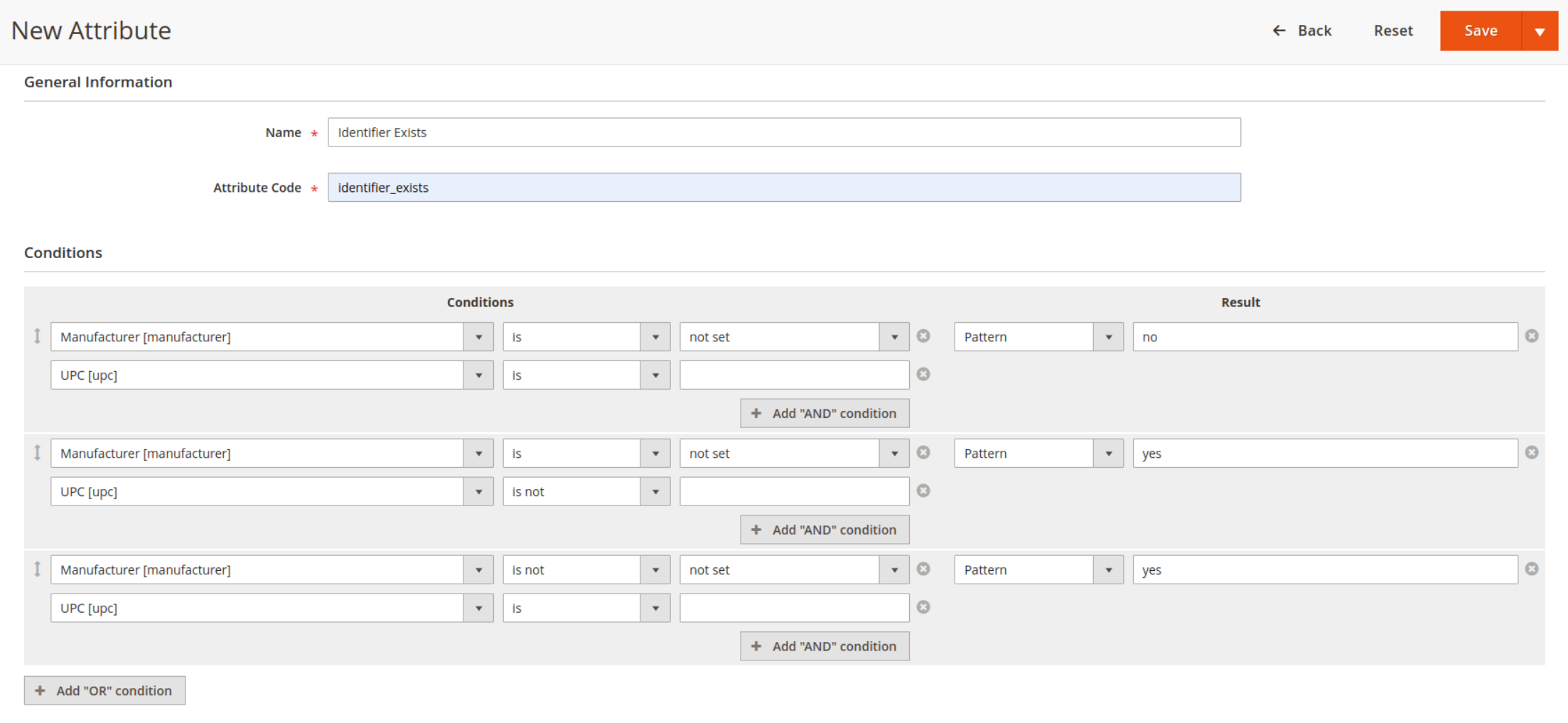The height and width of the screenshot is (723, 1568).
Task: Remove the third group's Manufacturer condition
Action: point(923,569)
